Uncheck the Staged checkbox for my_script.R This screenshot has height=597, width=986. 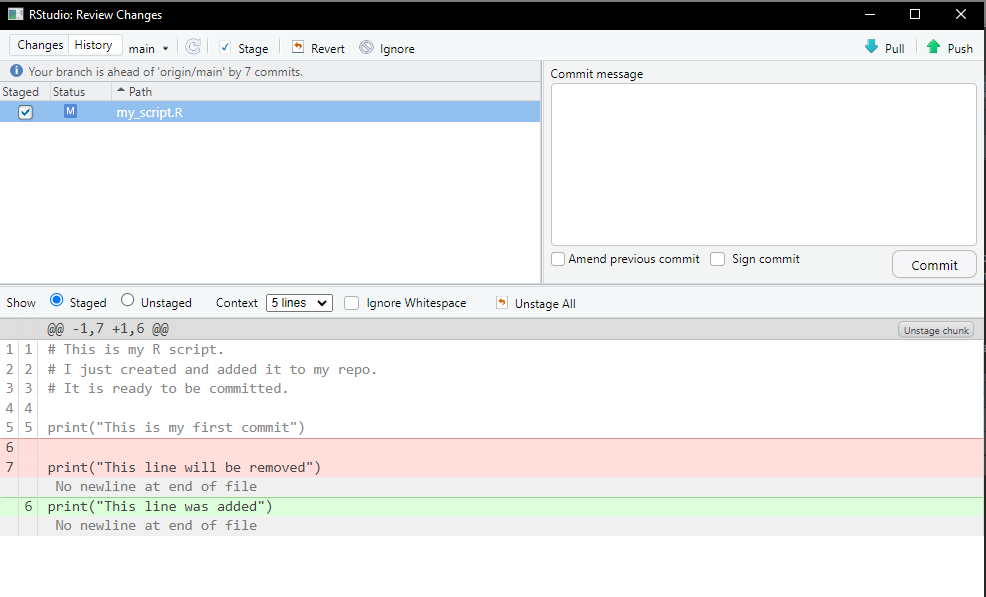[x=26, y=112]
